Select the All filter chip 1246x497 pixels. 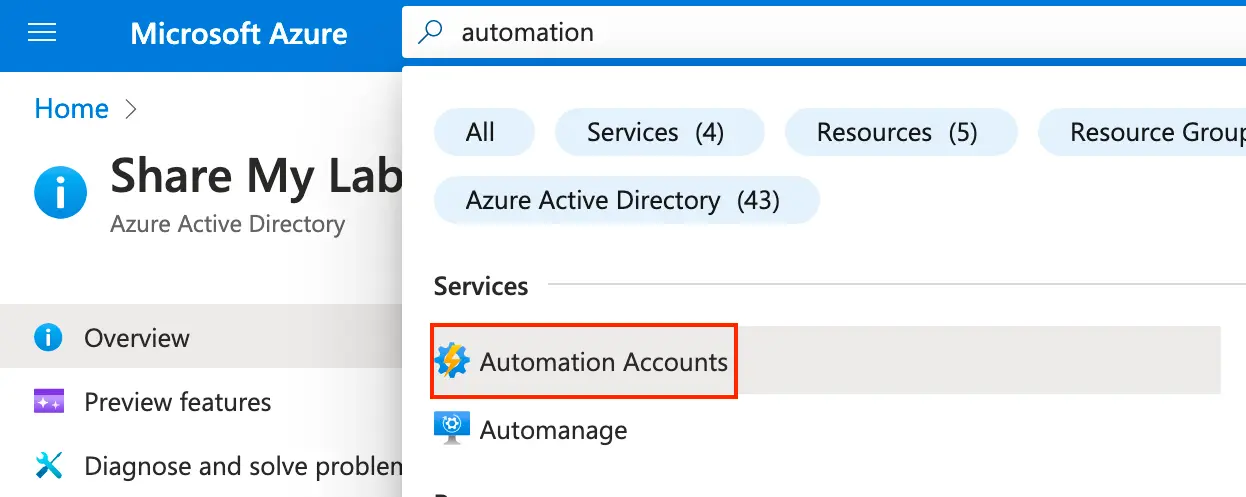click(x=481, y=132)
